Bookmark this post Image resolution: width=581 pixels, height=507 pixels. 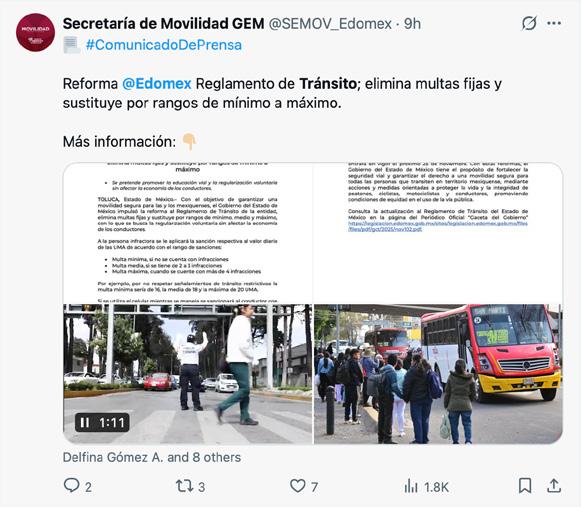click(525, 486)
